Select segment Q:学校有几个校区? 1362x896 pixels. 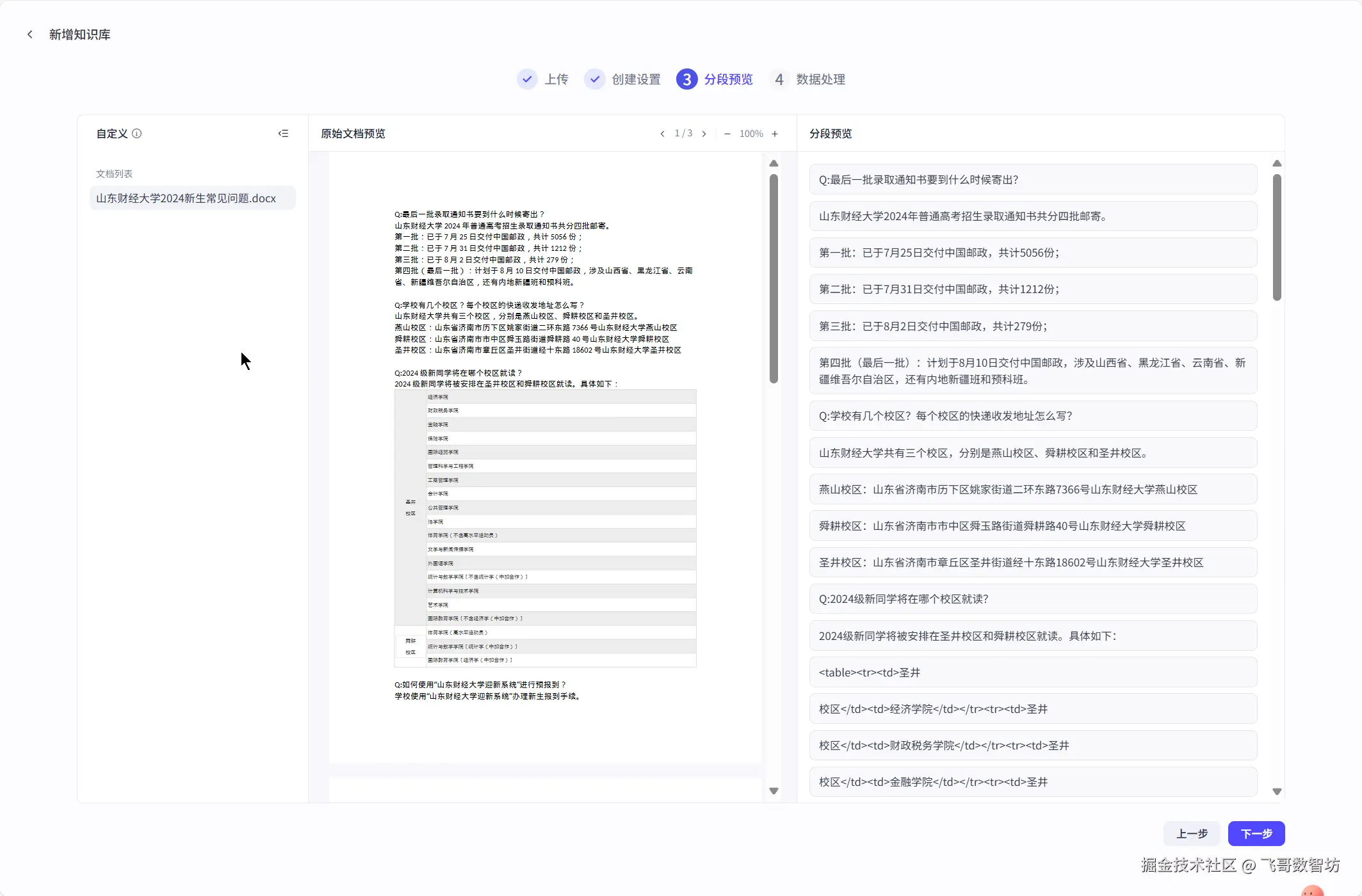coord(1033,416)
